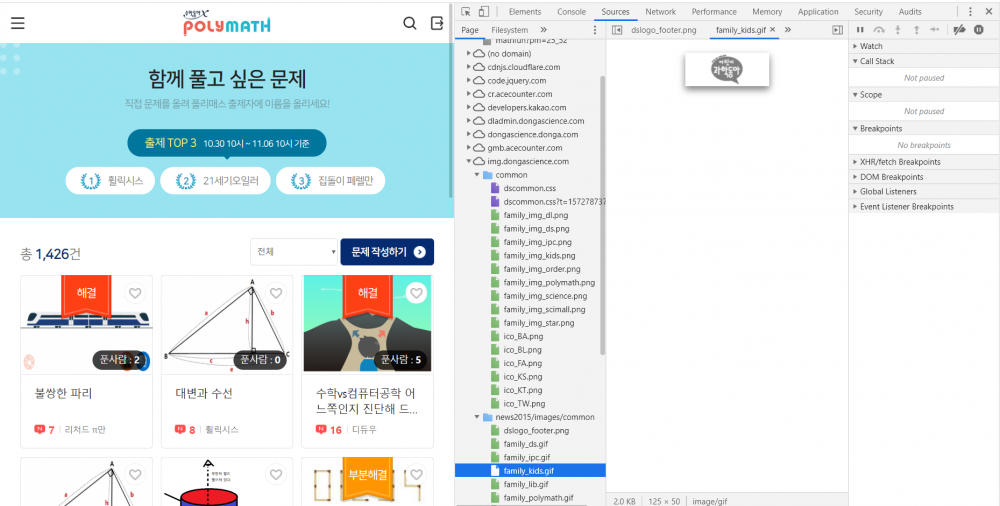Show more navigator tabs chevron
Image resolution: width=1000 pixels, height=506 pixels.
click(543, 30)
